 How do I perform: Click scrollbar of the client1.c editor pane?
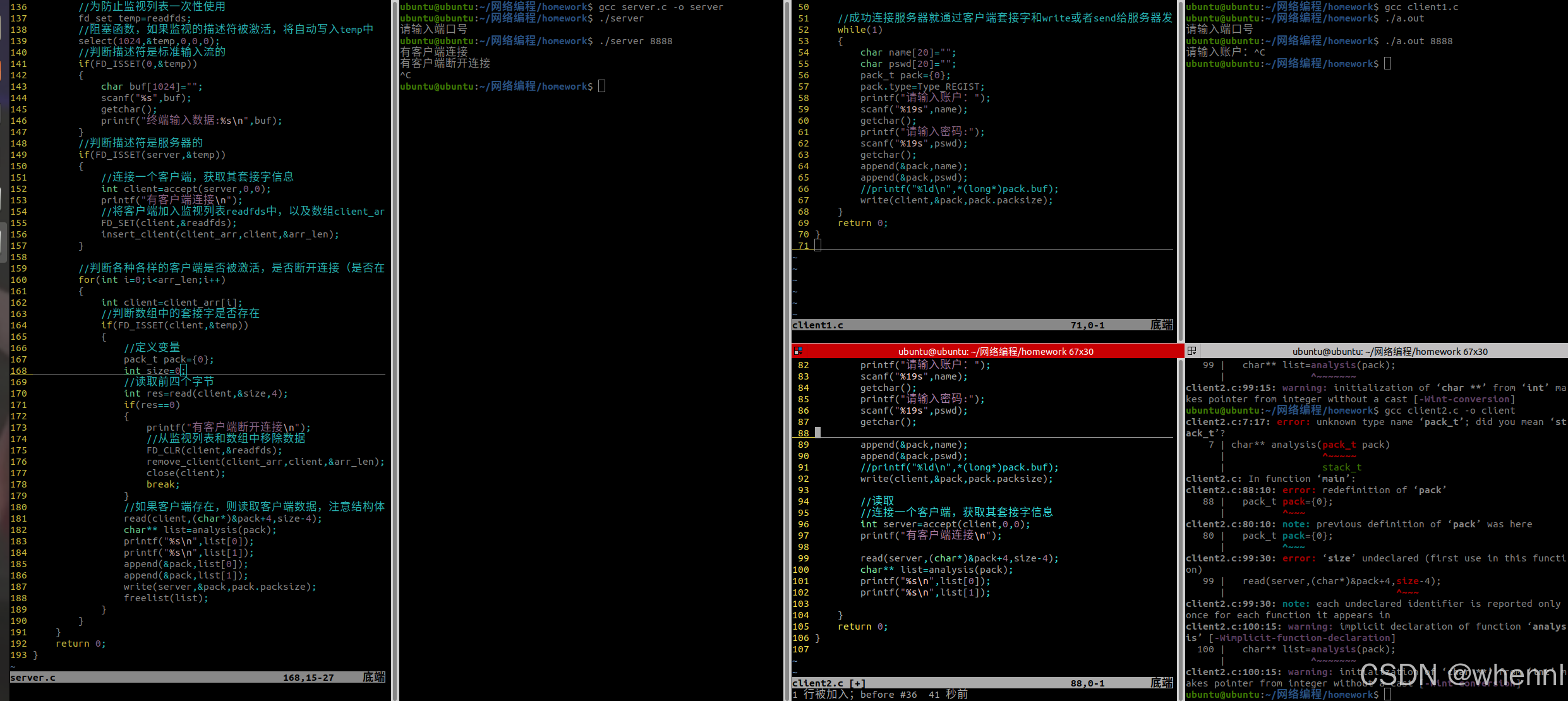1180,171
